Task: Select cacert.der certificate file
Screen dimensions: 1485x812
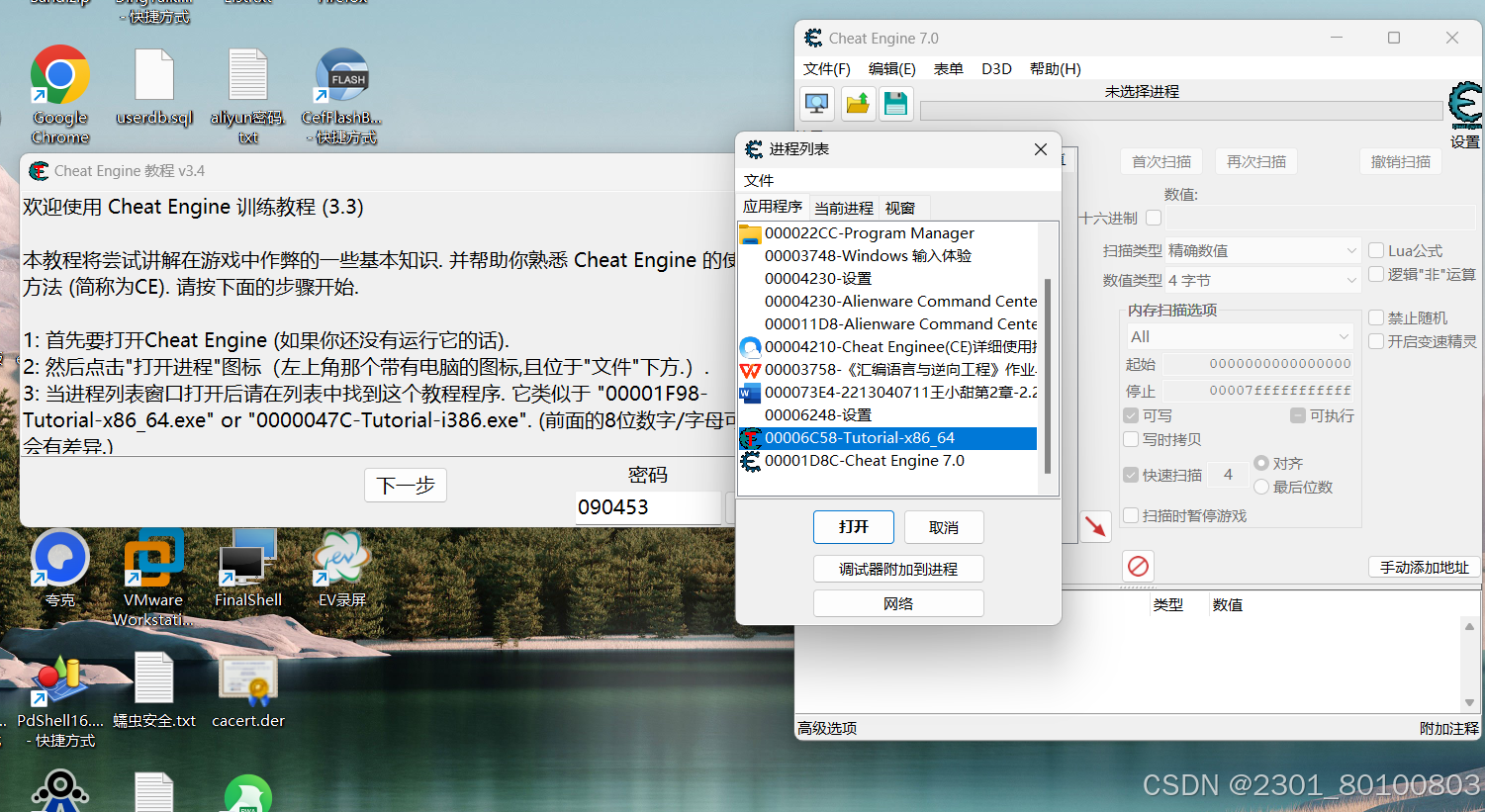Action: click(x=247, y=690)
